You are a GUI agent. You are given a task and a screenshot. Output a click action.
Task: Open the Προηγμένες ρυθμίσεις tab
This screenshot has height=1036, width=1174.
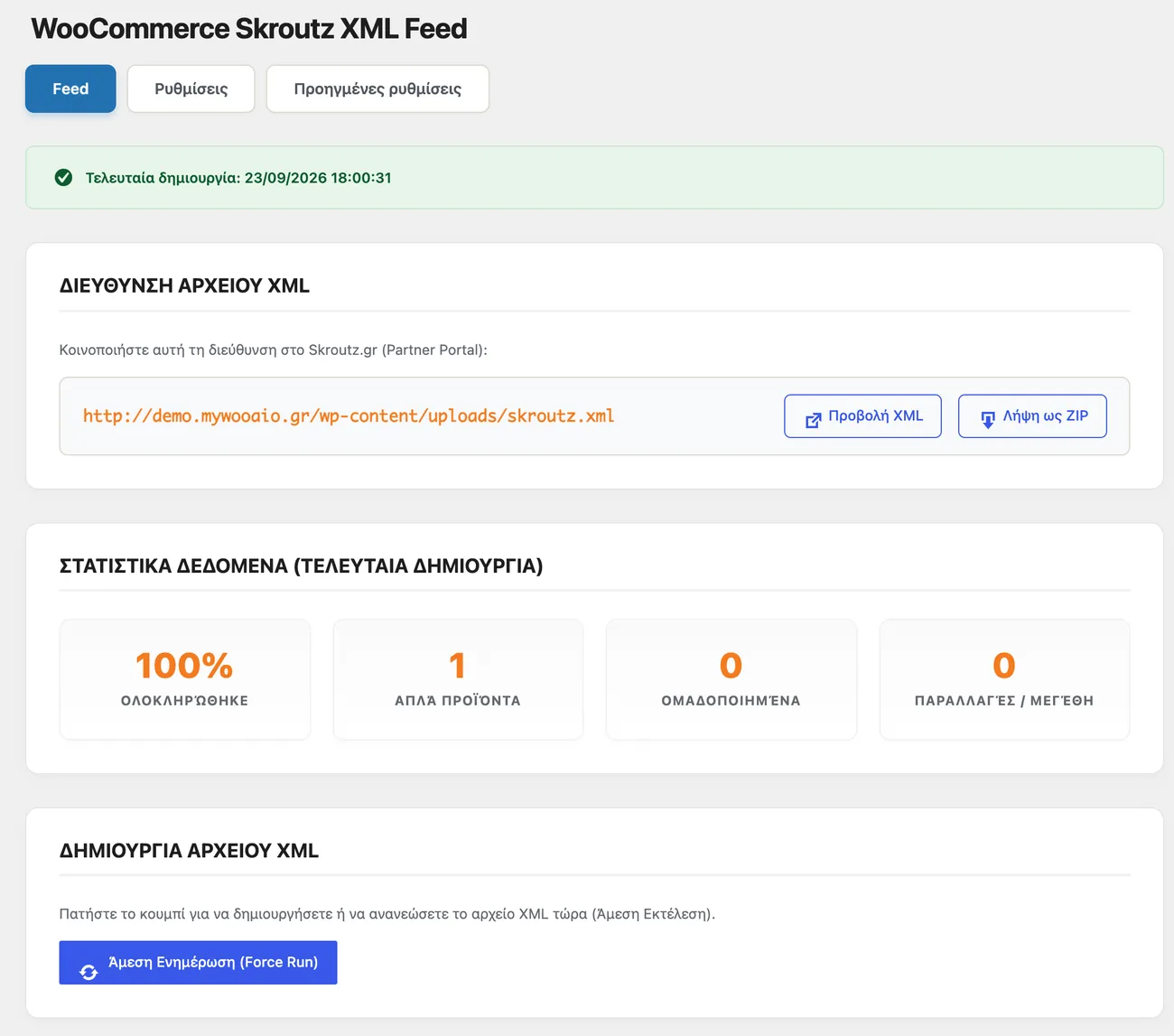[x=377, y=89]
